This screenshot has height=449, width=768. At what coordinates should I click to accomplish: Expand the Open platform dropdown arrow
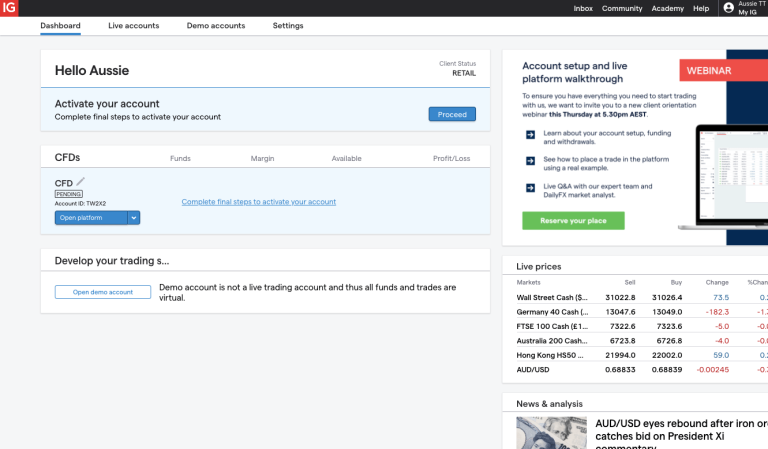tap(134, 218)
